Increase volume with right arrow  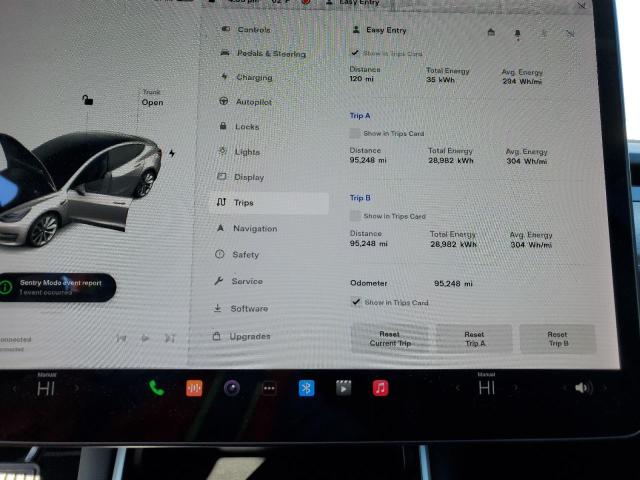[605, 388]
